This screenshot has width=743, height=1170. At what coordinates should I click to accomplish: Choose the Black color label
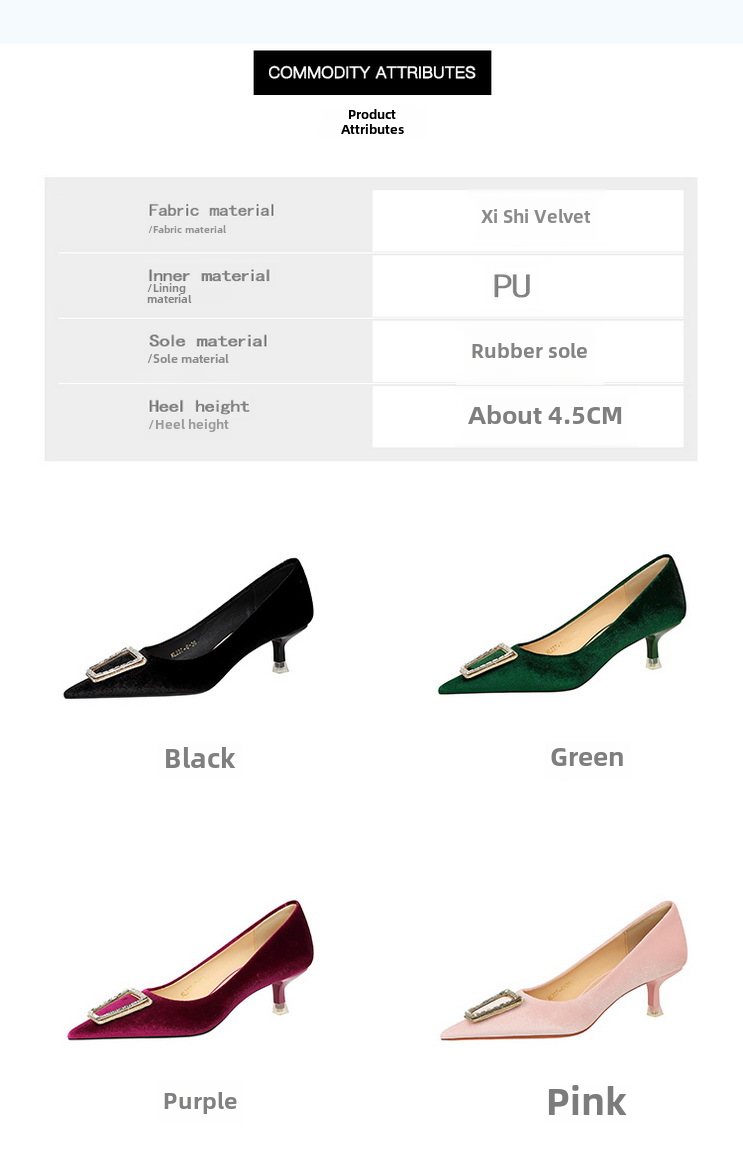(200, 758)
